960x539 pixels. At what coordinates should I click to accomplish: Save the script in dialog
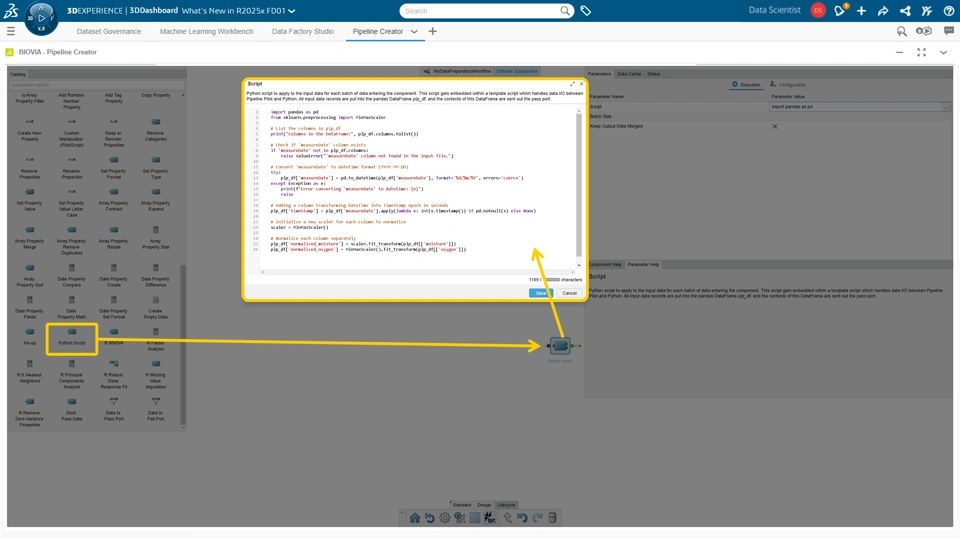click(540, 293)
